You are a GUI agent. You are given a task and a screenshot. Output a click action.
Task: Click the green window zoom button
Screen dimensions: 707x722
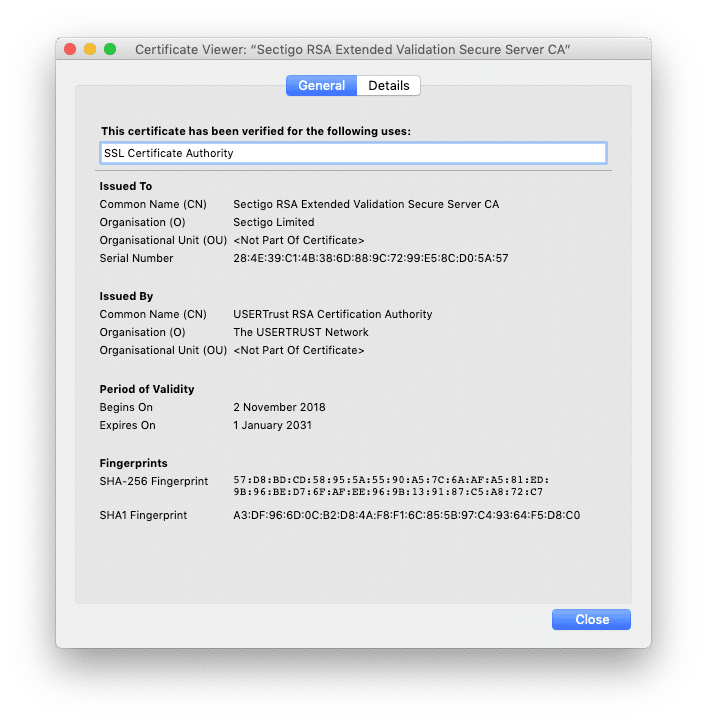(x=110, y=49)
